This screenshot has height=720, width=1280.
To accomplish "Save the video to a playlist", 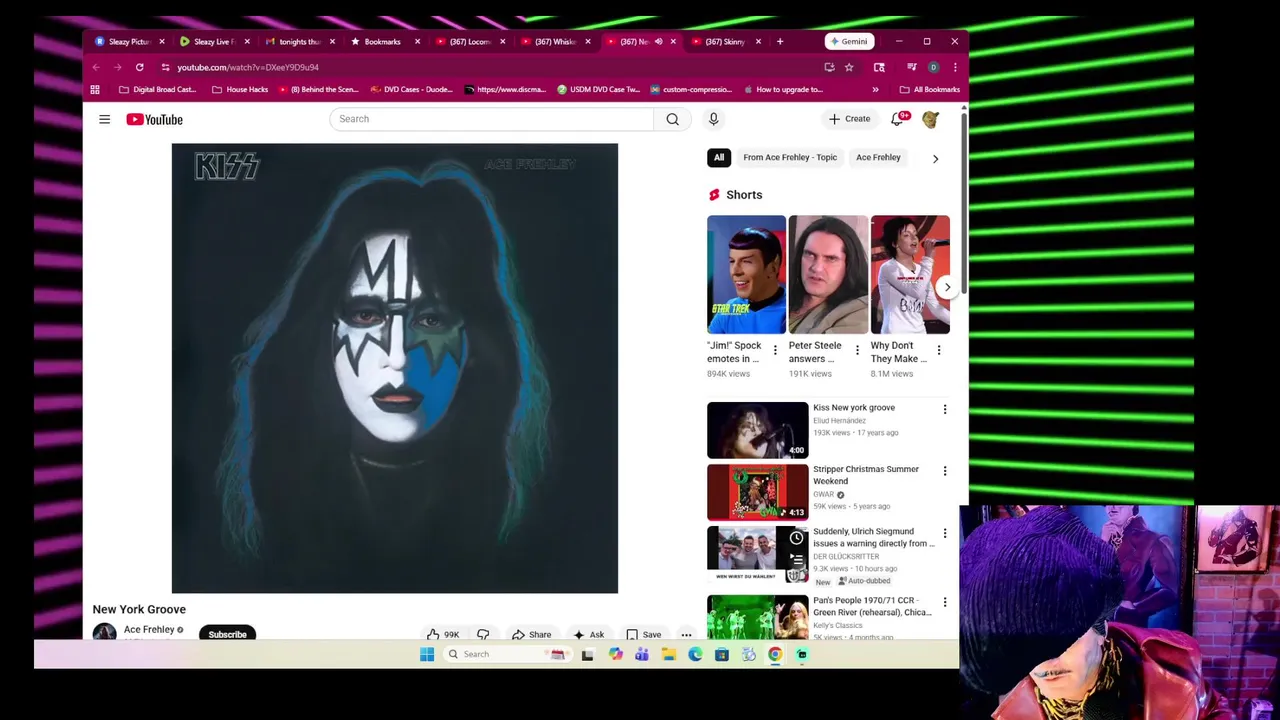I will point(643,634).
